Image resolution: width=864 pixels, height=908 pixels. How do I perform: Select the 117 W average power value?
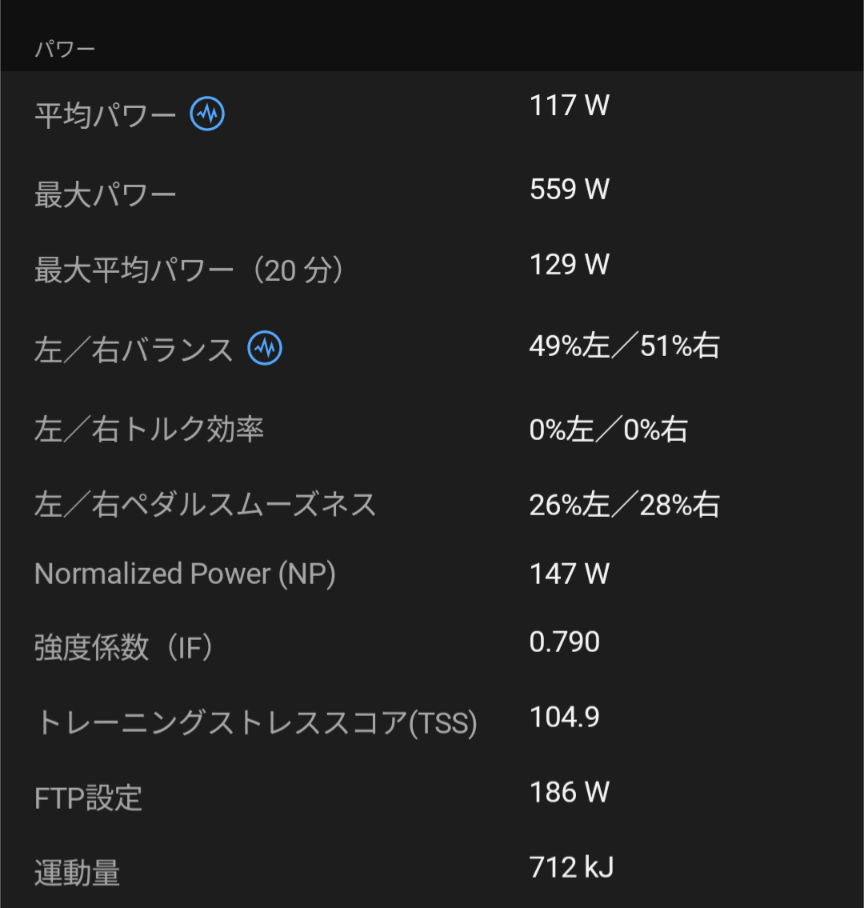pos(569,105)
